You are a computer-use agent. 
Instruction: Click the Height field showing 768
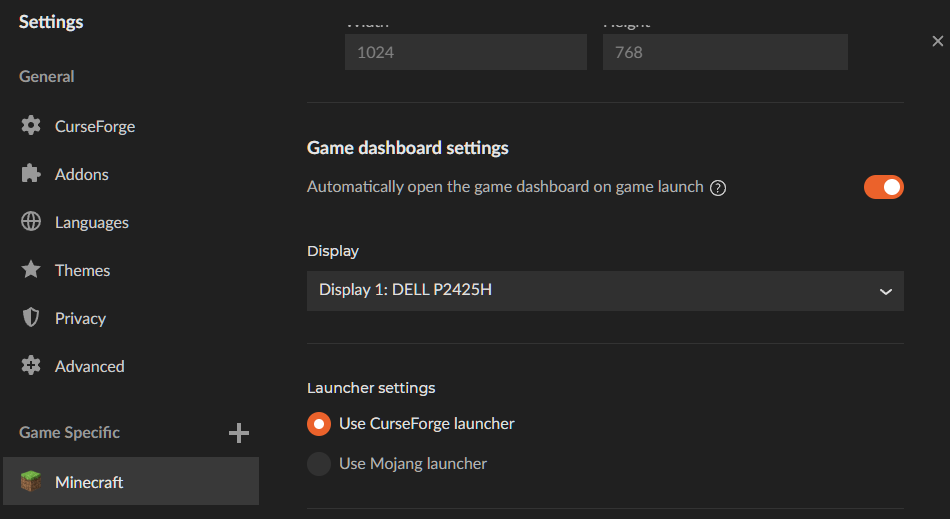(725, 52)
